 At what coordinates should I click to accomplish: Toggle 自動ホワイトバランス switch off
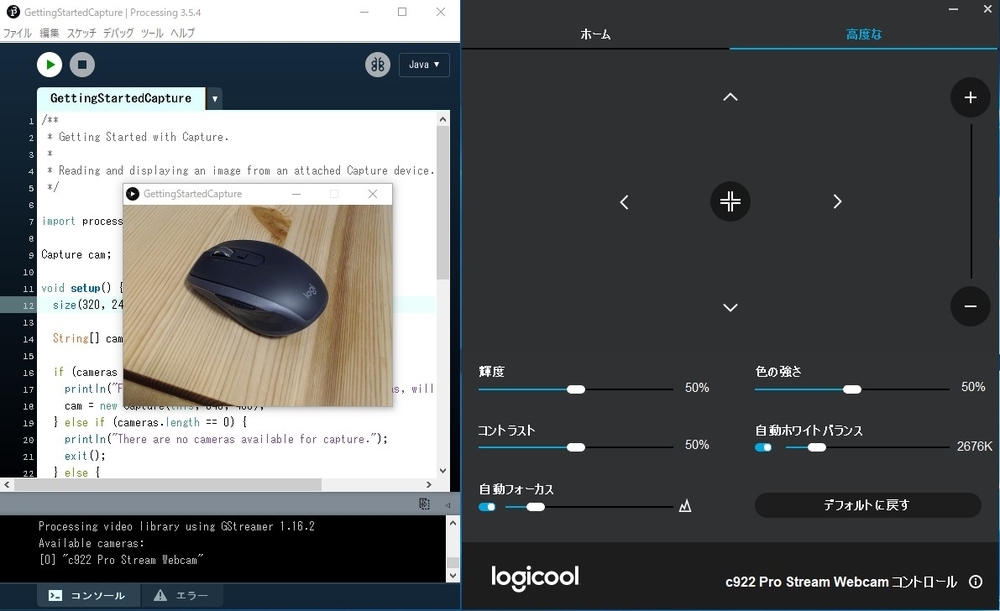763,447
